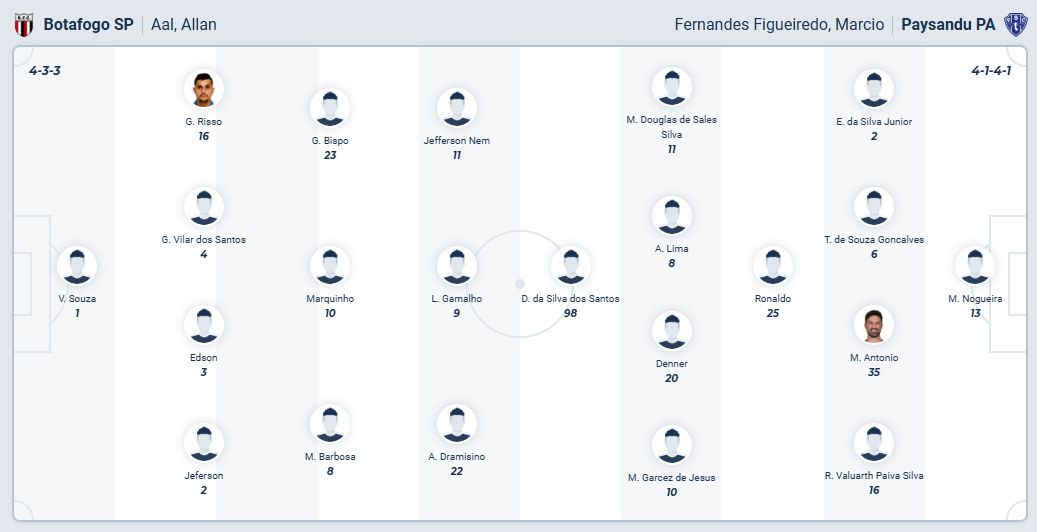This screenshot has width=1037, height=532.
Task: Click the Botafogo SP club crest
Action: click(23, 25)
